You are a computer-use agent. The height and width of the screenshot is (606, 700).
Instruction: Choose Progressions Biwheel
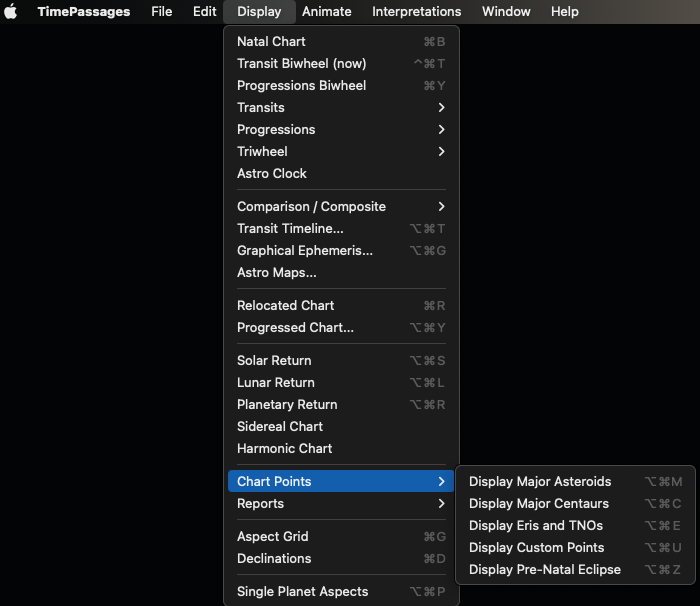click(341, 85)
